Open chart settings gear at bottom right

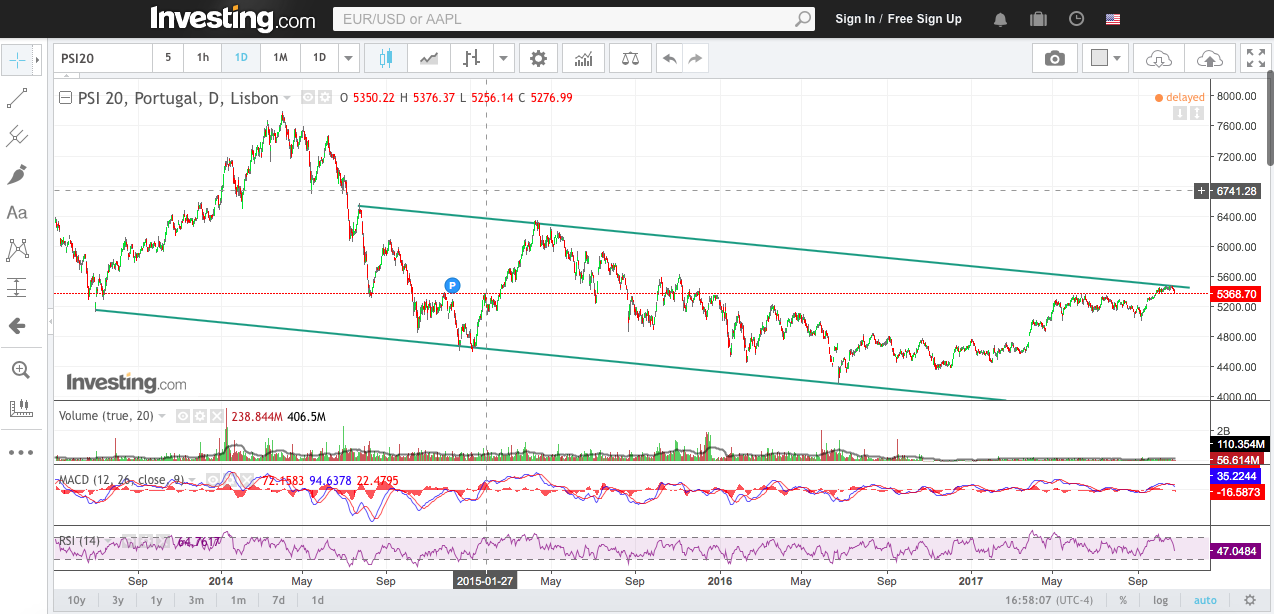(x=1249, y=600)
